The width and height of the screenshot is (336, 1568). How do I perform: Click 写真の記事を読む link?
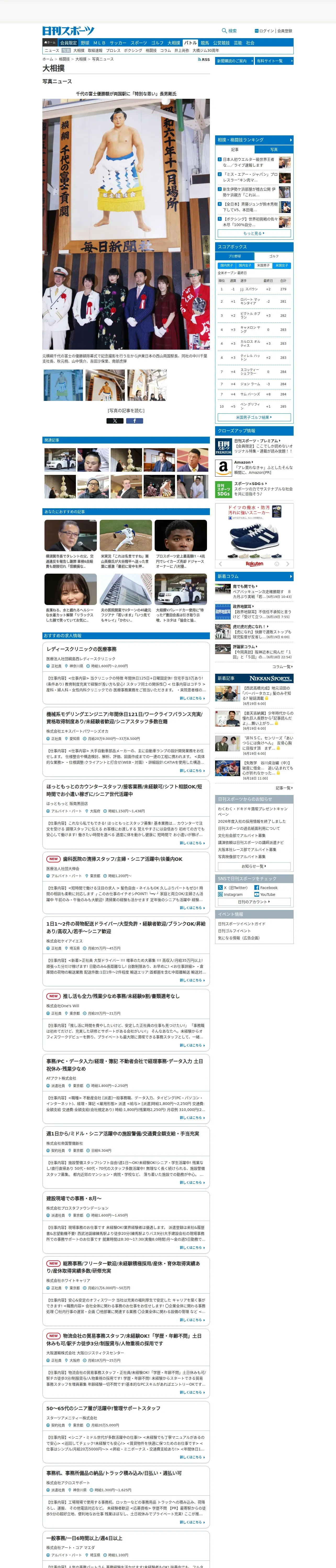pyautogui.click(x=126, y=411)
